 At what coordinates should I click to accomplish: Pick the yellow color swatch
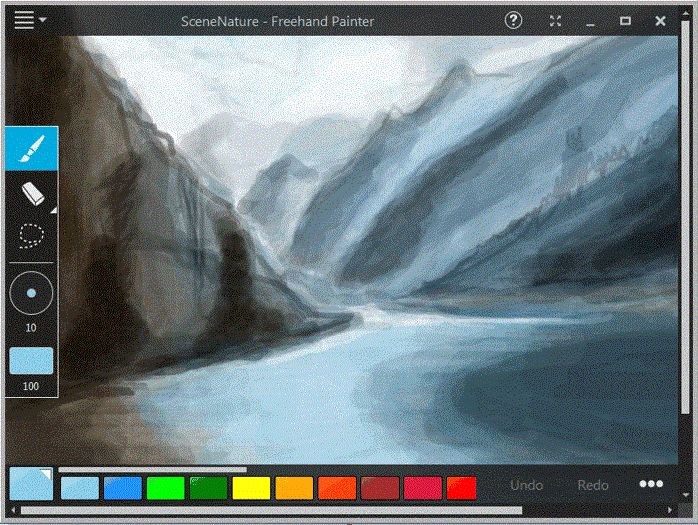[251, 488]
